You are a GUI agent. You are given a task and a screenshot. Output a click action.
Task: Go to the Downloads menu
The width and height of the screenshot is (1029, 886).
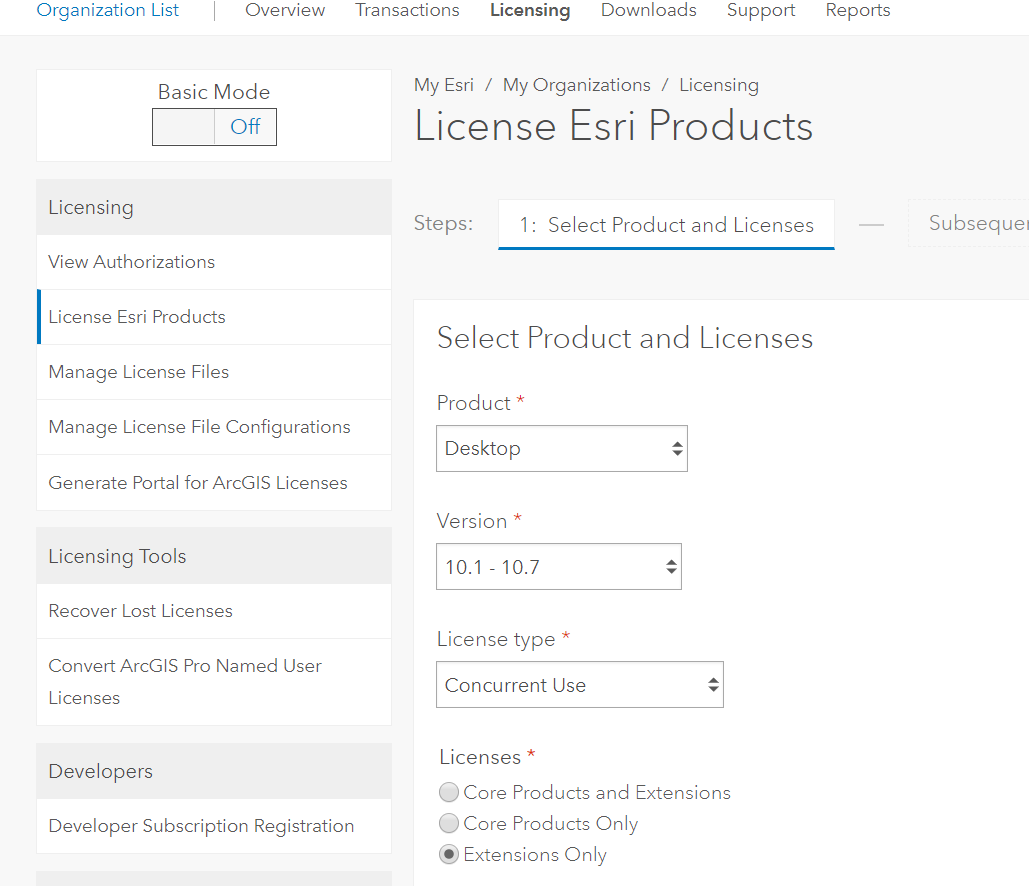coord(648,11)
